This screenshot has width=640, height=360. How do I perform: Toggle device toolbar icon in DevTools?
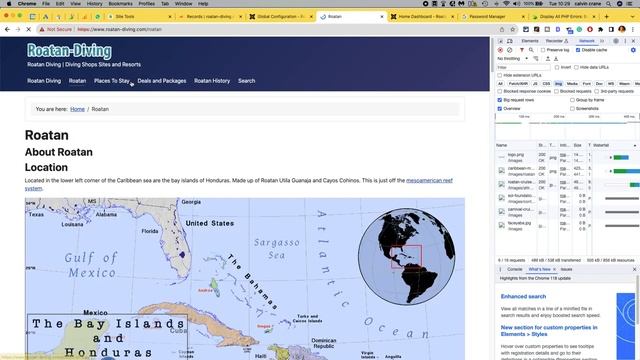point(510,41)
